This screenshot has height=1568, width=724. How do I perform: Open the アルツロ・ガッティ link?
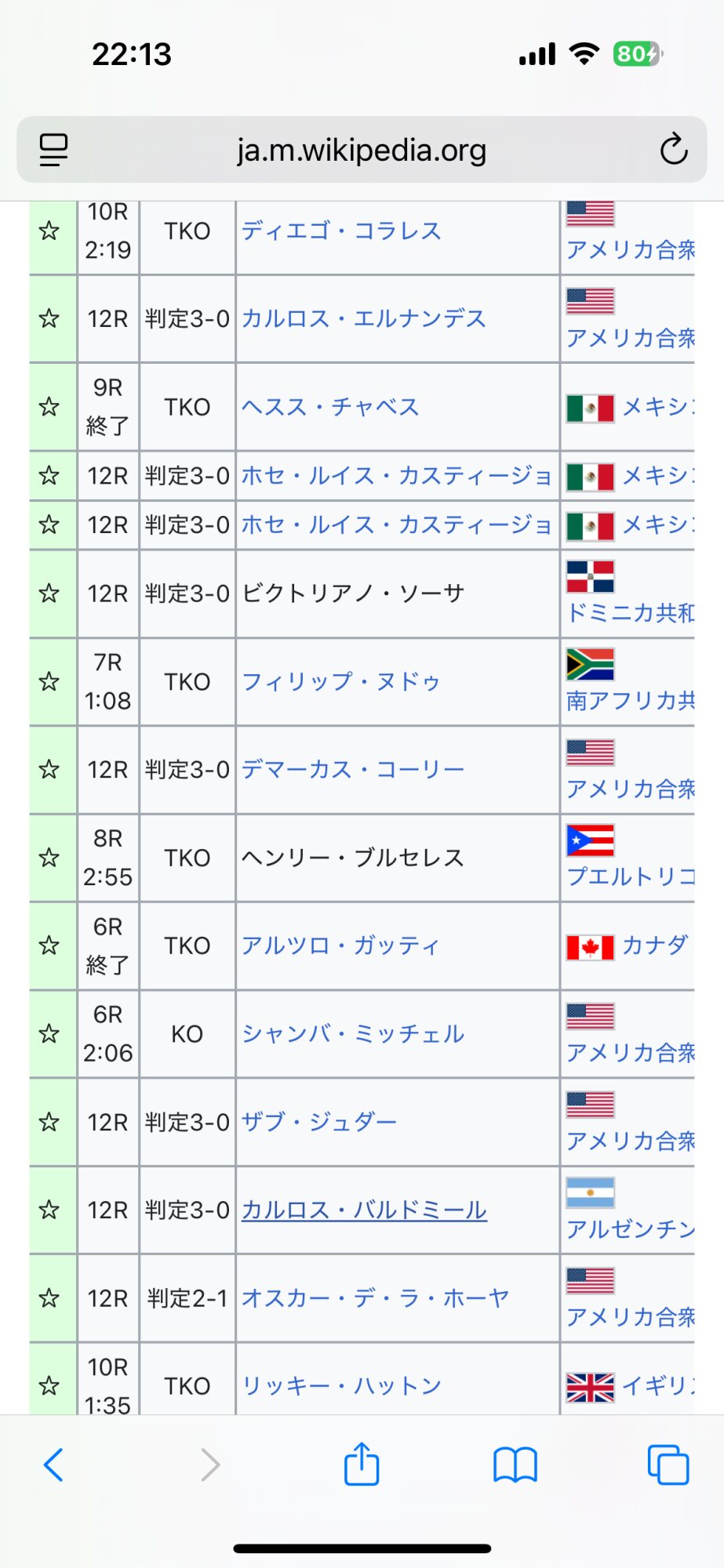coord(340,946)
